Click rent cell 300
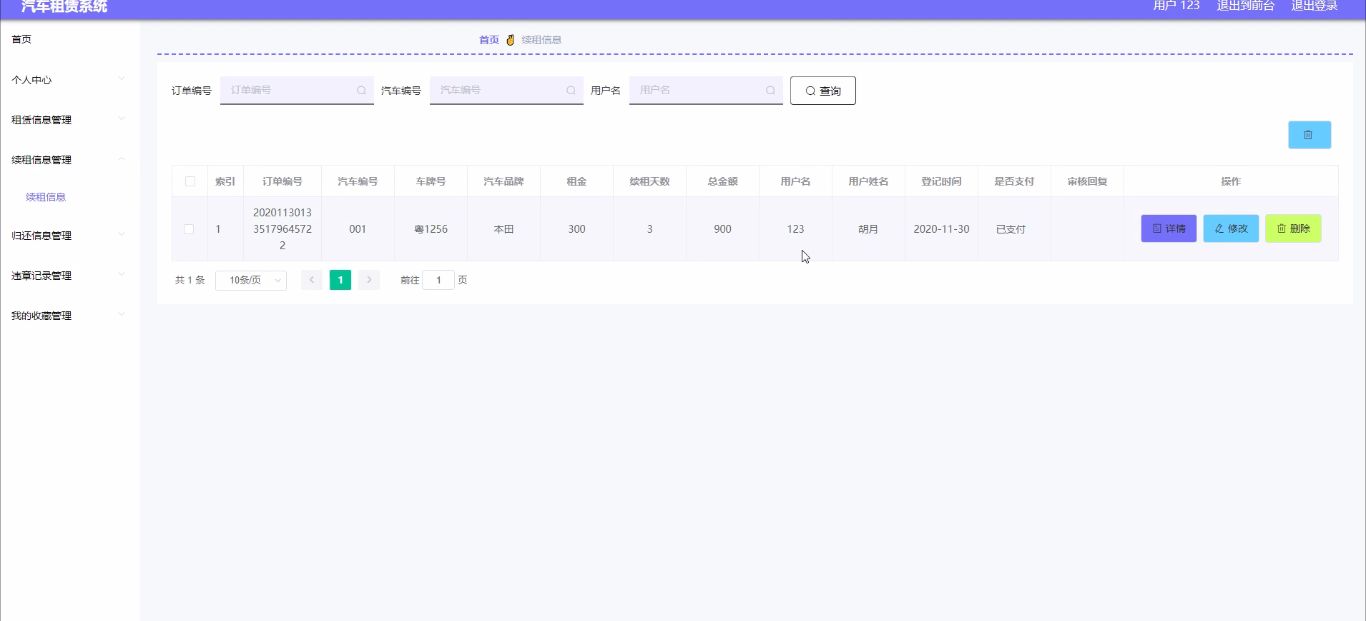This screenshot has height=621, width=1366. 577,229
